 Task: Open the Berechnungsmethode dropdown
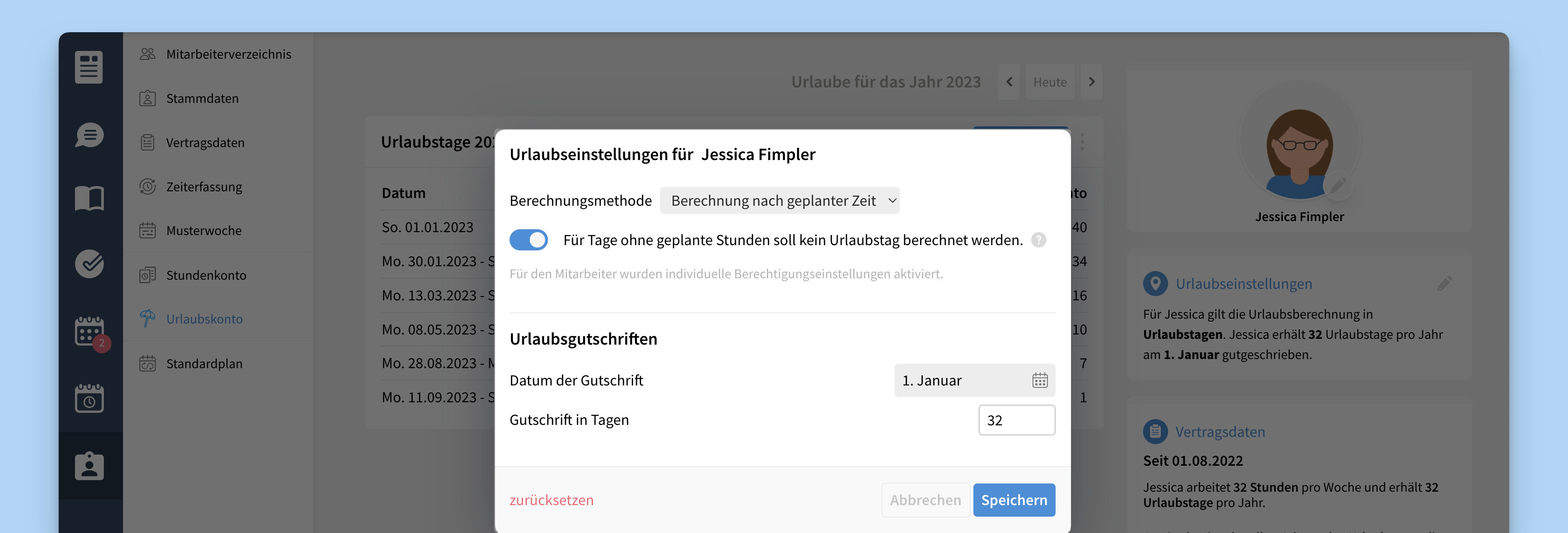779,201
